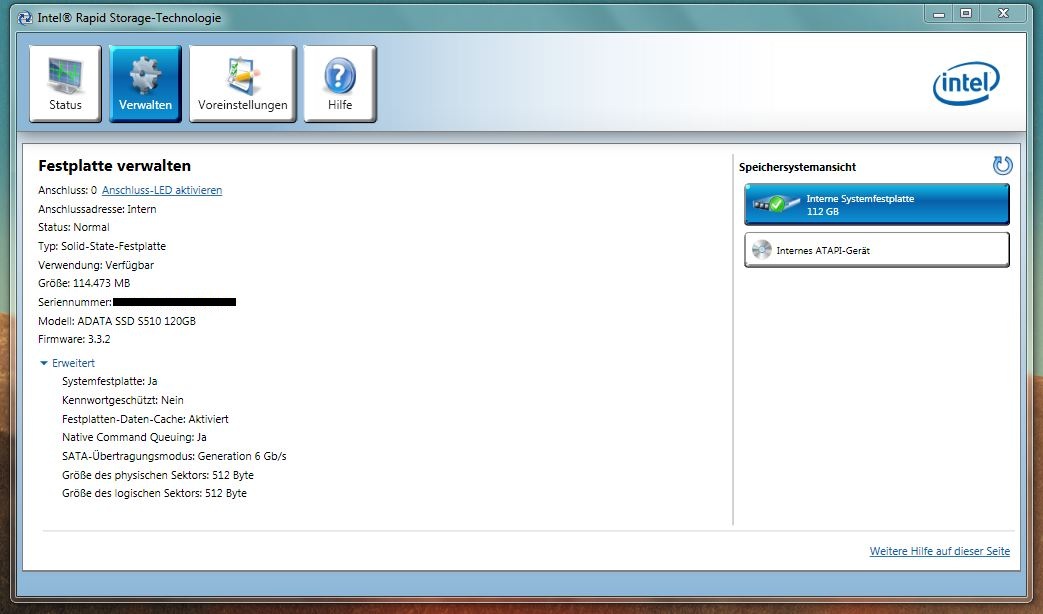Image resolution: width=1043 pixels, height=614 pixels.
Task: Click the Status: Normal text
Action: coord(74,228)
